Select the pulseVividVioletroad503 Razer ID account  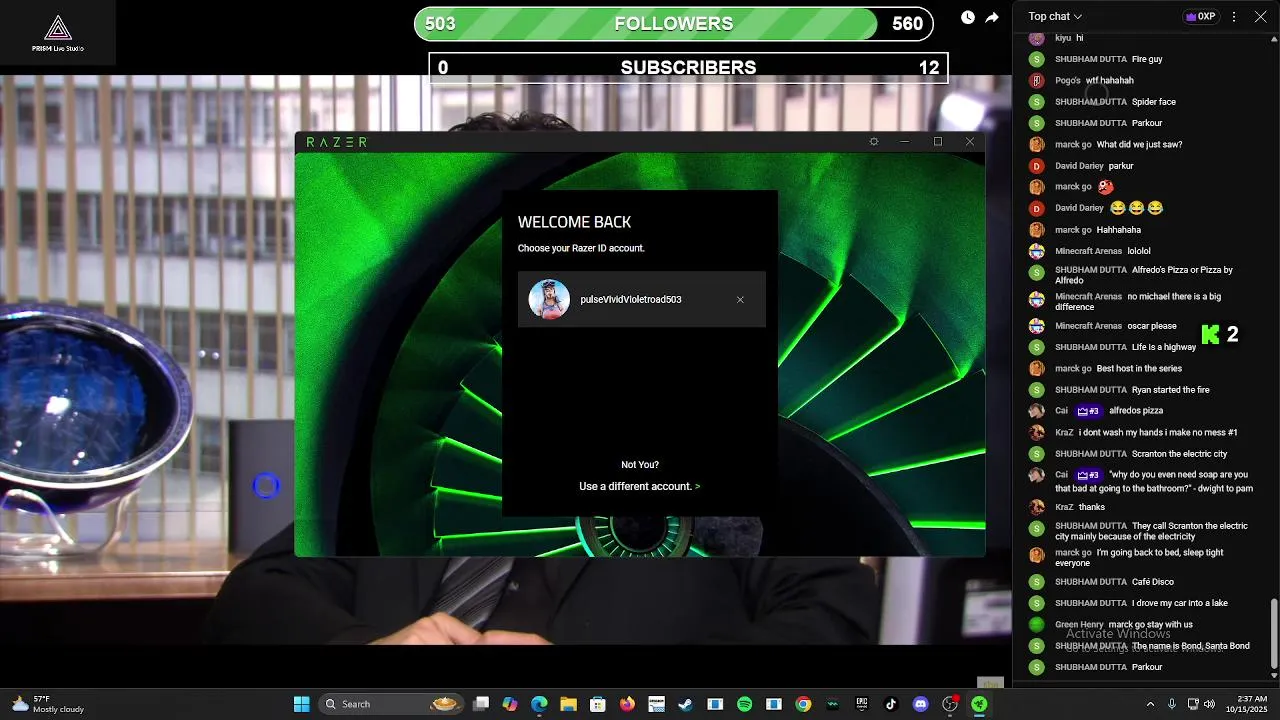coord(642,299)
